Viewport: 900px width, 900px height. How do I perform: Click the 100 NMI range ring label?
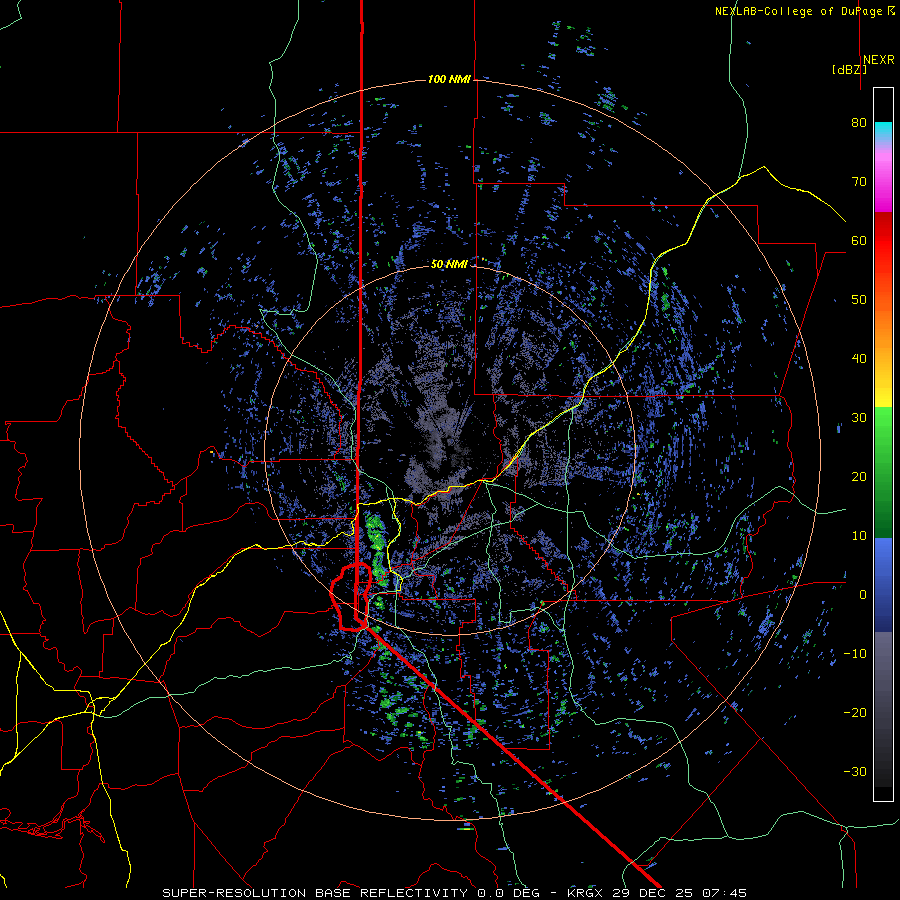449,79
